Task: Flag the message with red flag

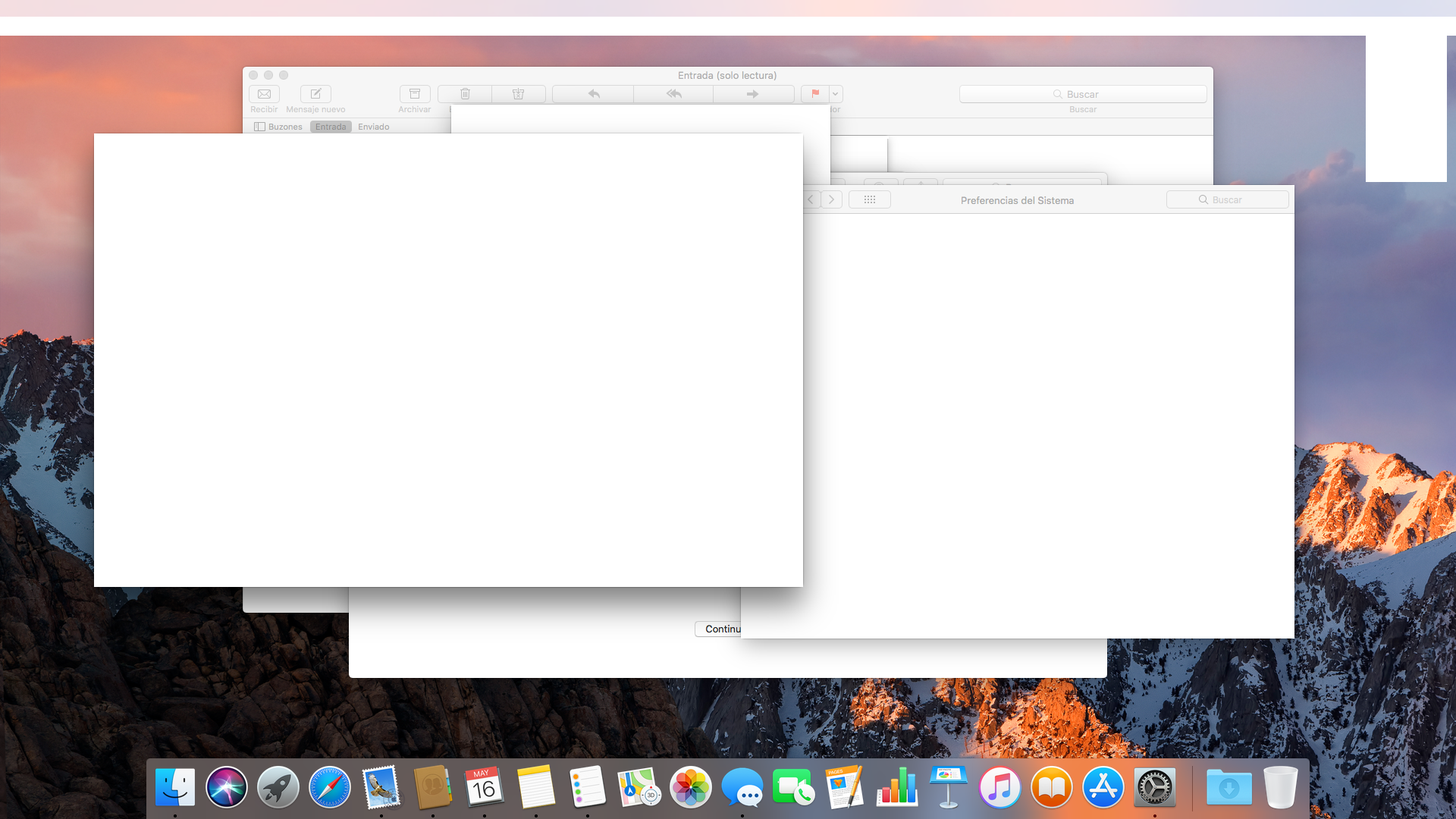Action: (x=815, y=94)
